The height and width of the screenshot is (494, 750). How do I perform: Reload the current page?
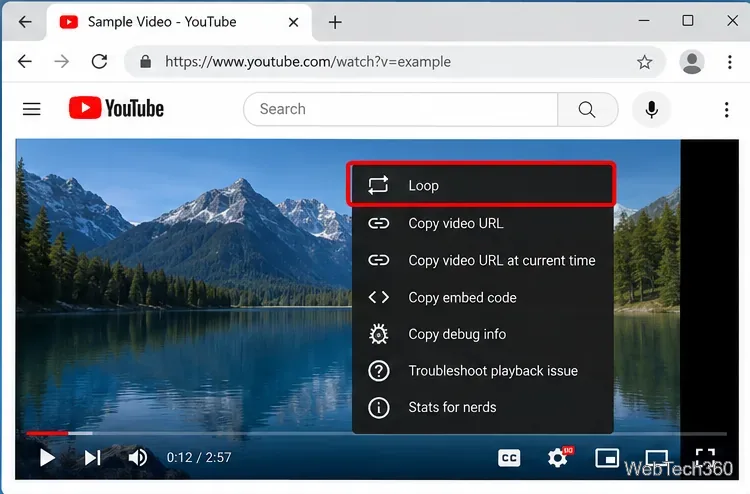99,61
